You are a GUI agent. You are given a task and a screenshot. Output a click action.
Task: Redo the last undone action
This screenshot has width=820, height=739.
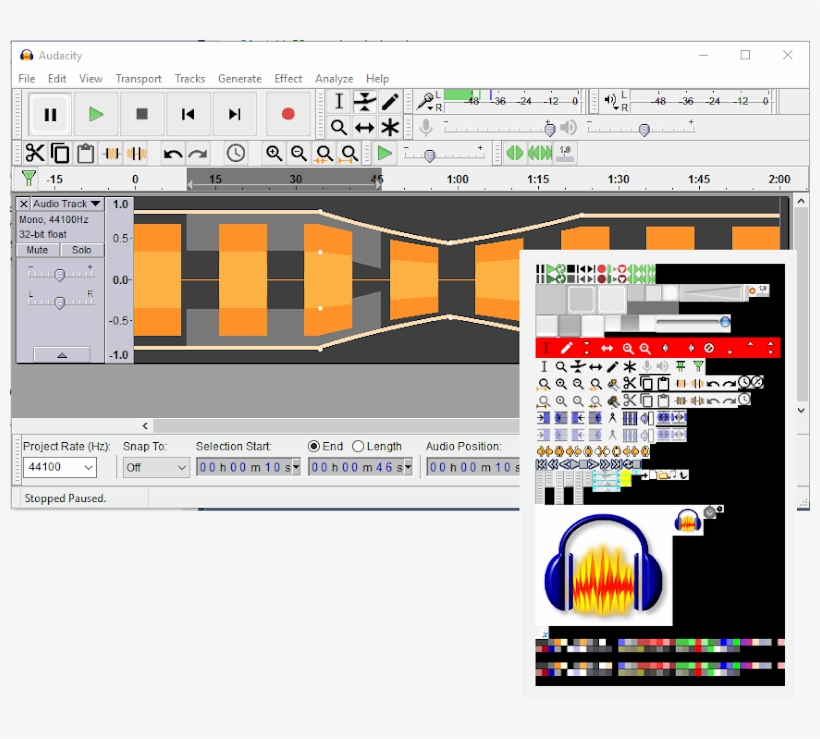point(198,153)
